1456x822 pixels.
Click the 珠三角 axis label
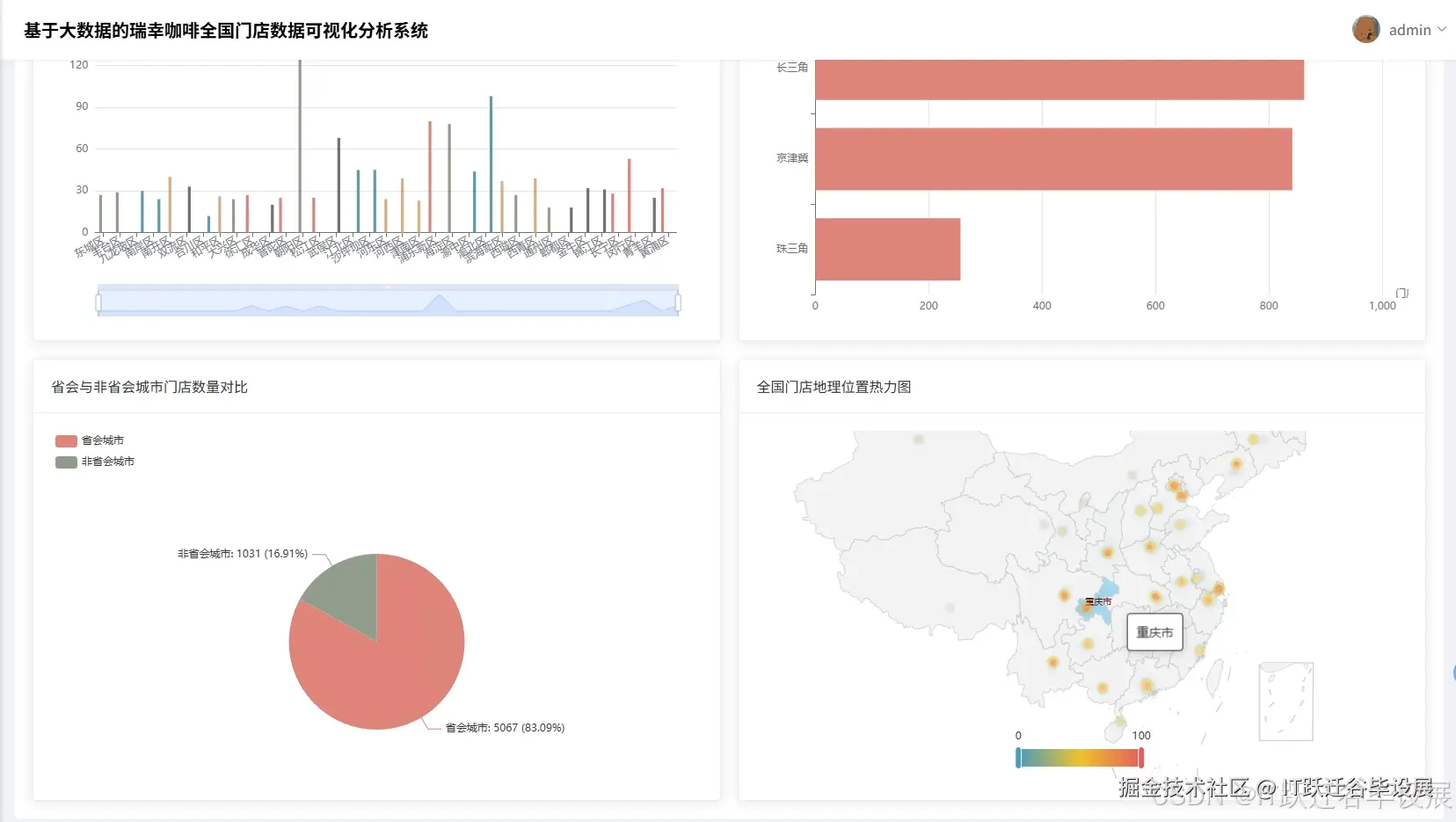click(x=791, y=249)
